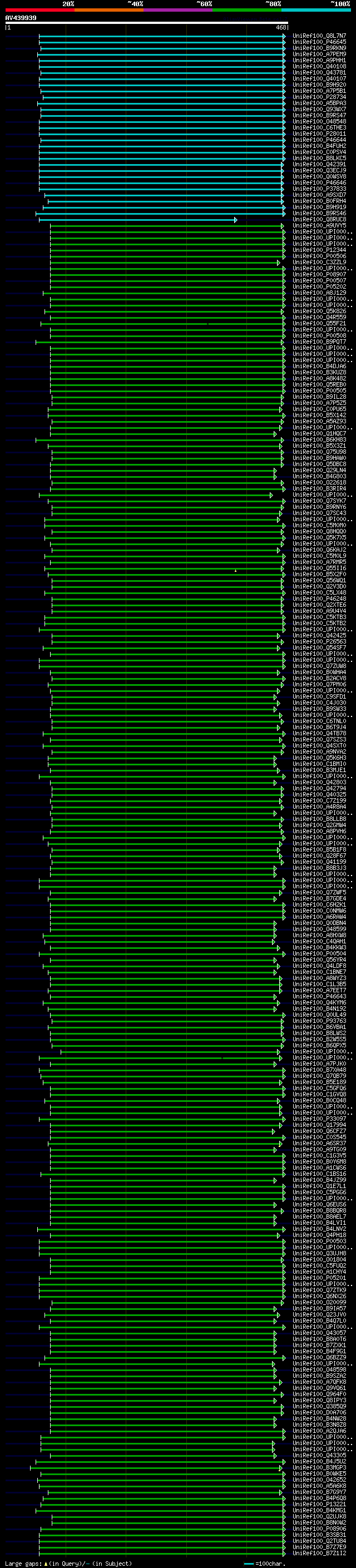Click the UniRef100_C0PU65 label
This screenshot has height=1568, width=356.
(319, 409)
